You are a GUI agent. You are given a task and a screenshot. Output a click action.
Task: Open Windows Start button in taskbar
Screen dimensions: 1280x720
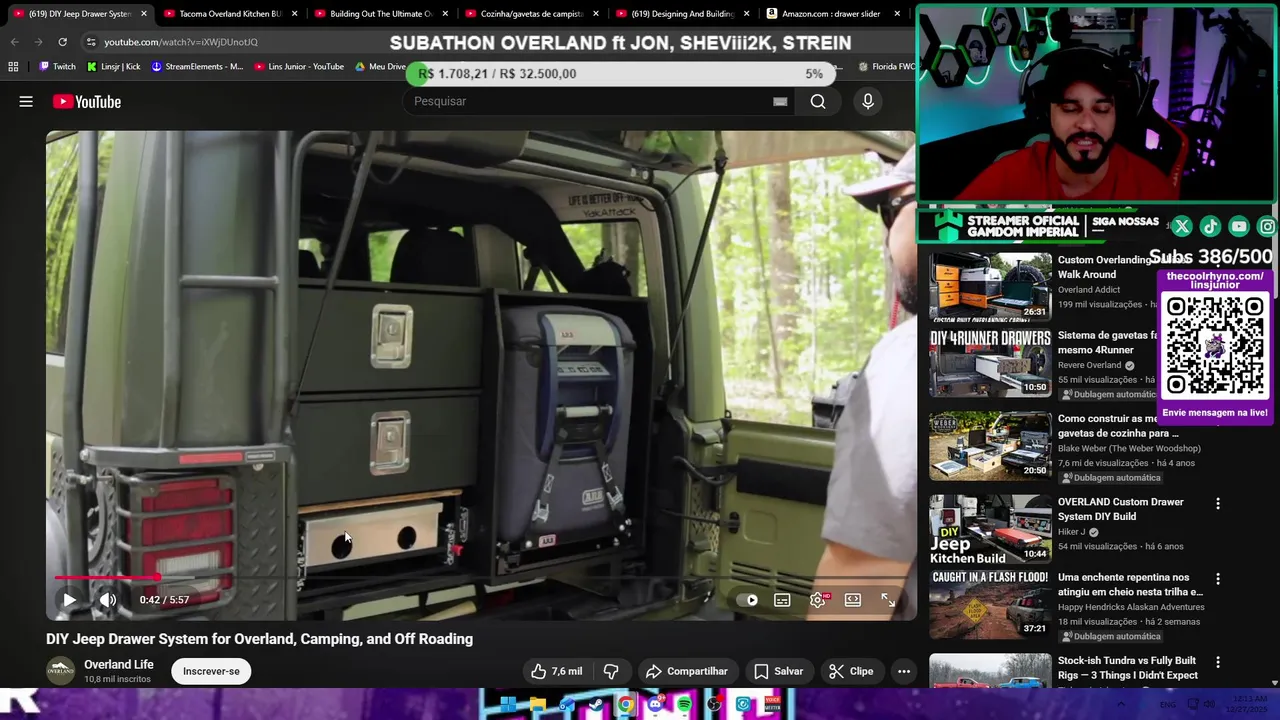coord(509,705)
